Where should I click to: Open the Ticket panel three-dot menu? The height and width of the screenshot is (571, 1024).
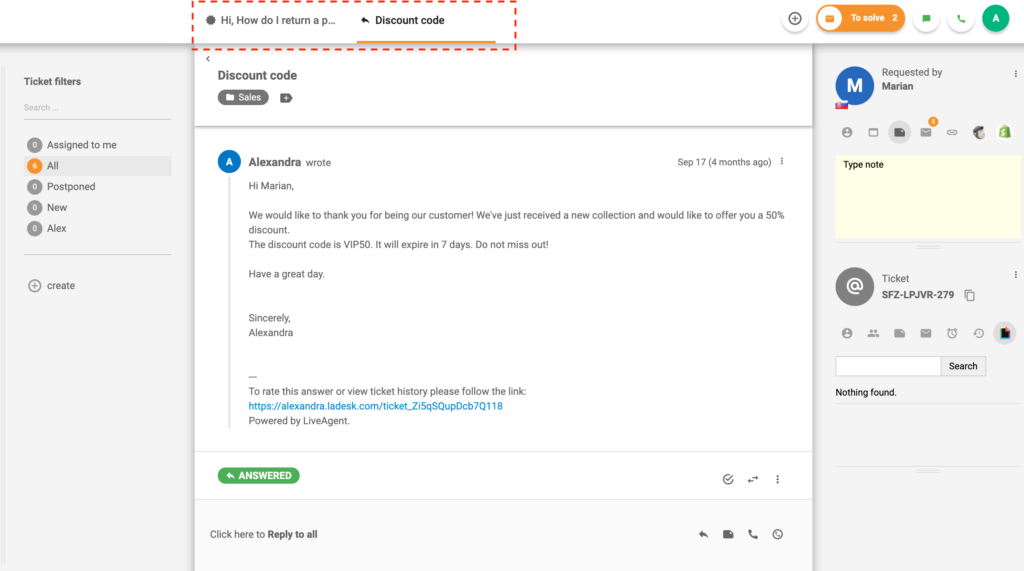pos(1015,275)
